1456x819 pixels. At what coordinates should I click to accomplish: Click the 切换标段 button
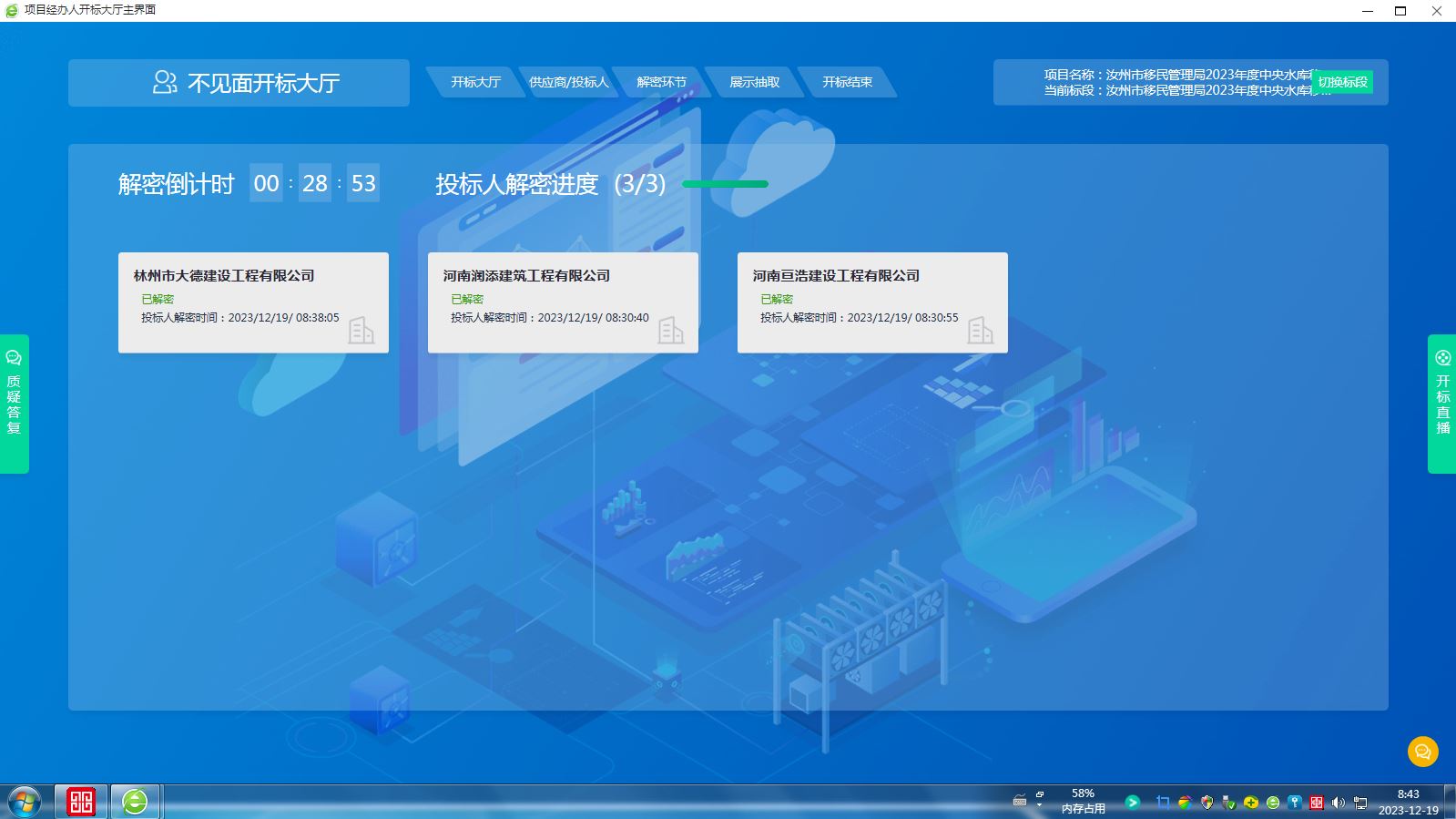[x=1342, y=82]
